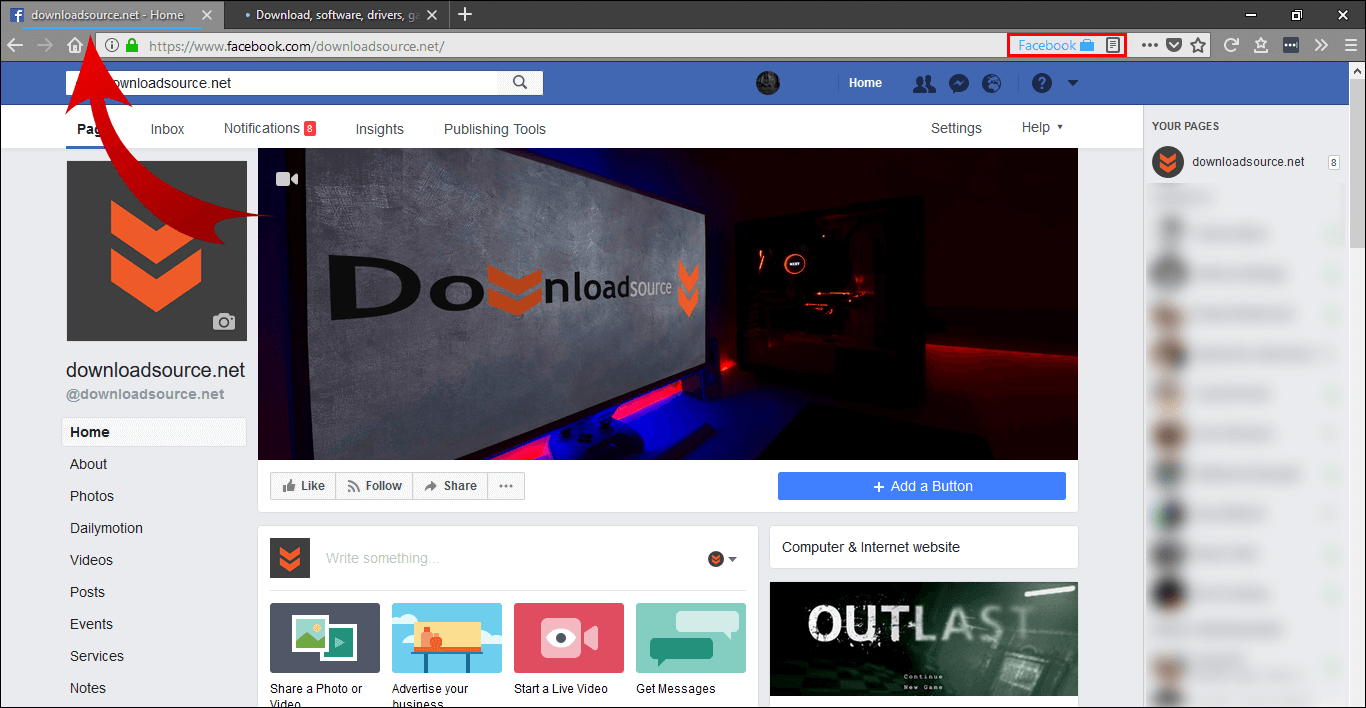1366x708 pixels.
Task: Show more toolbar items chevron
Action: click(x=1321, y=45)
